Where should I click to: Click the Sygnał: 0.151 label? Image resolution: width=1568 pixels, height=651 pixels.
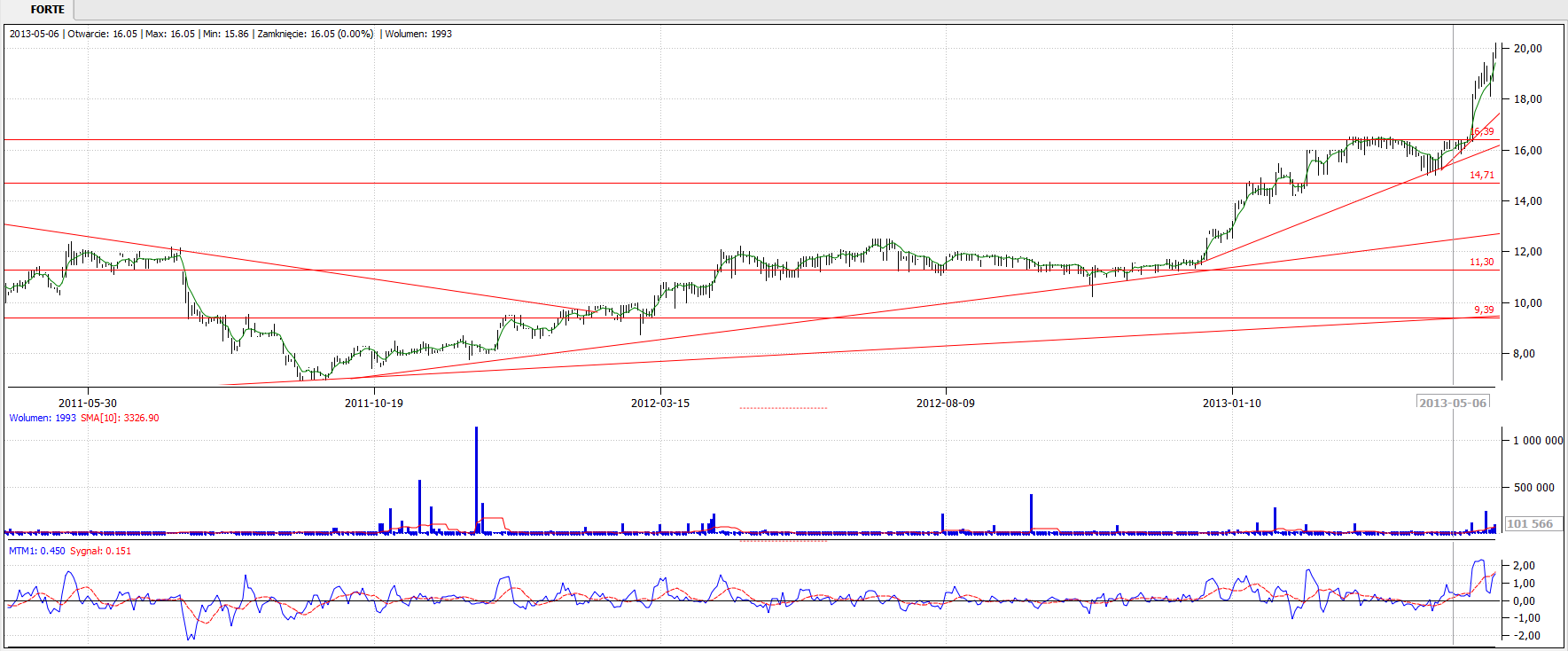pyautogui.click(x=101, y=552)
